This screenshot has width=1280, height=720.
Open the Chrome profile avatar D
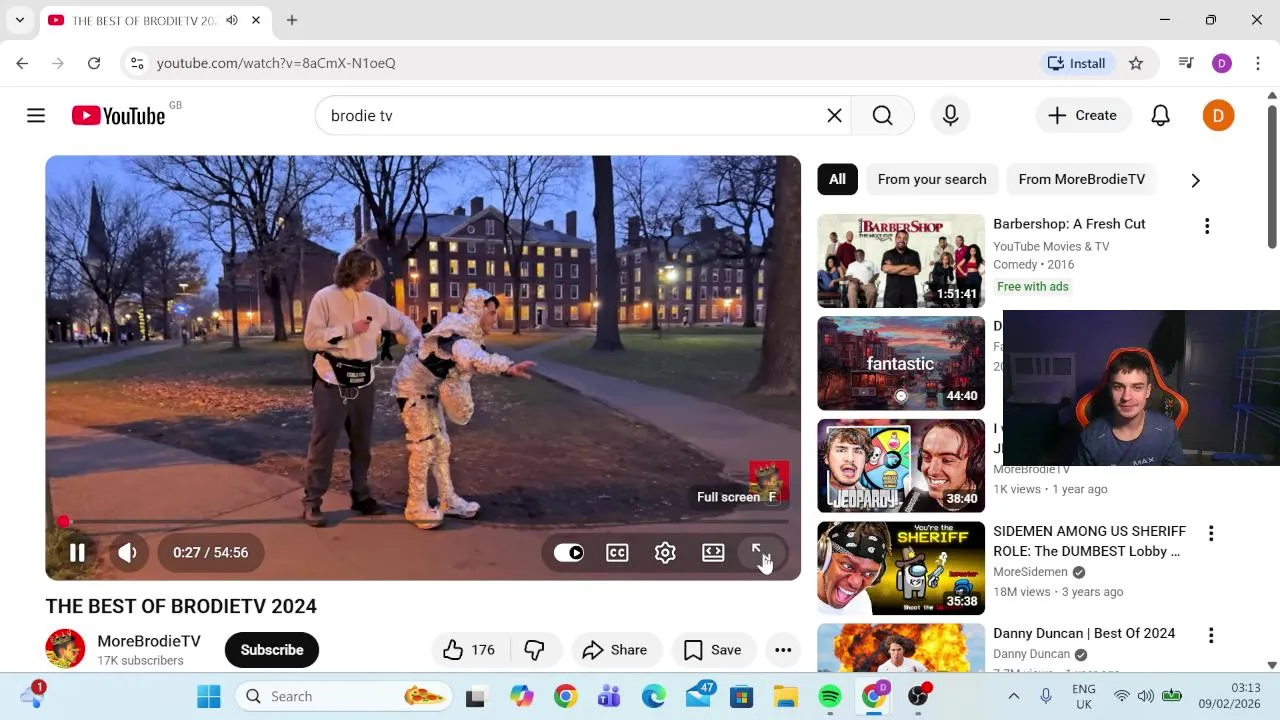coord(1221,63)
